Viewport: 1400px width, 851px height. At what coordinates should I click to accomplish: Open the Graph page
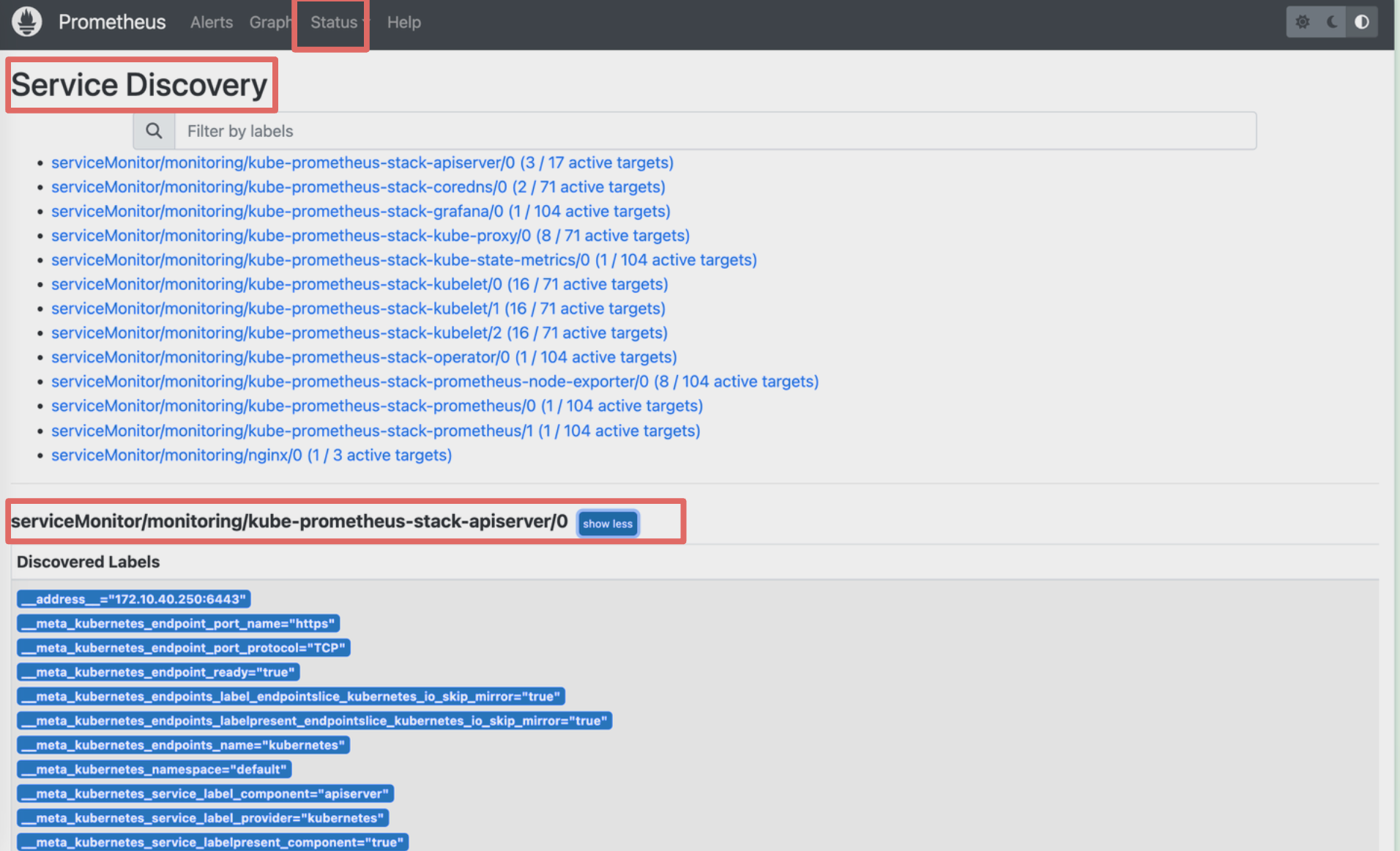[x=270, y=23]
